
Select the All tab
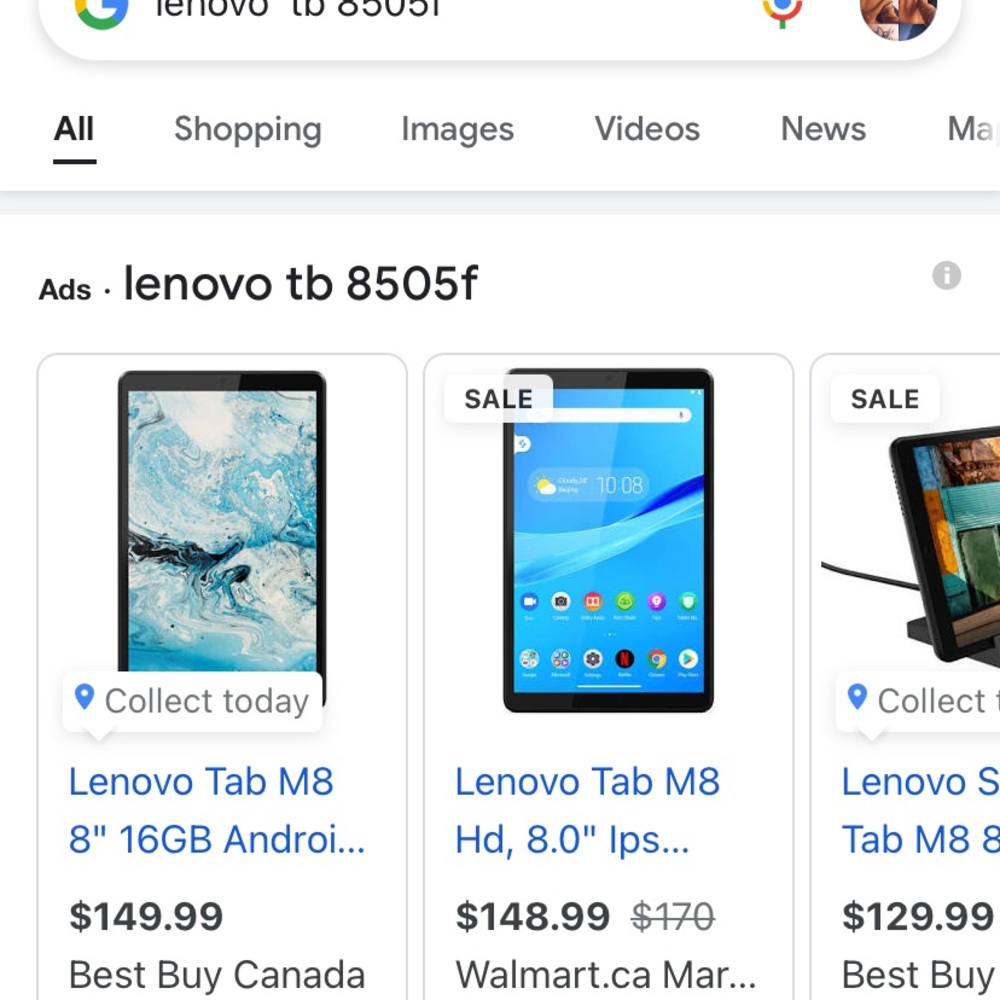point(74,129)
